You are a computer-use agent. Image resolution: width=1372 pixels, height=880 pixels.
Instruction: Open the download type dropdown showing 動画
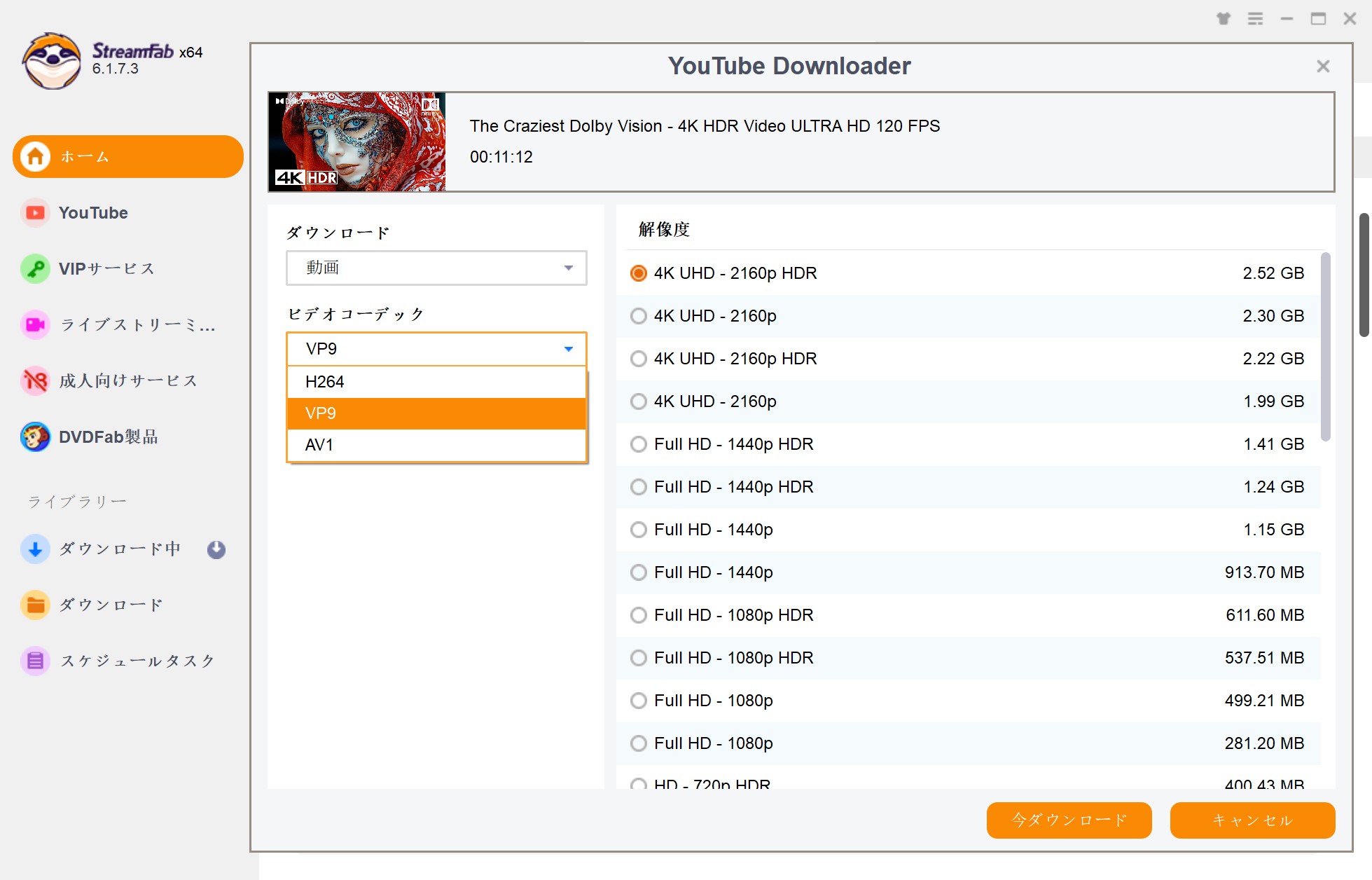436,268
